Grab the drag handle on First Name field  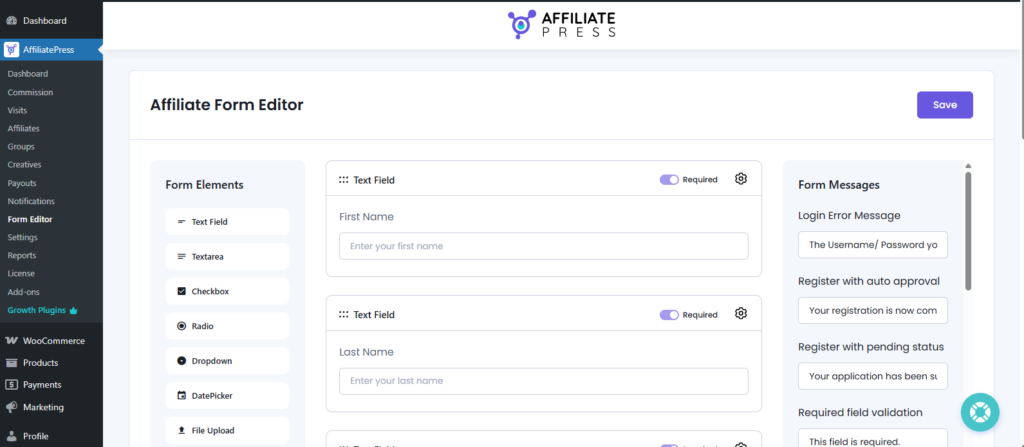tap(343, 180)
